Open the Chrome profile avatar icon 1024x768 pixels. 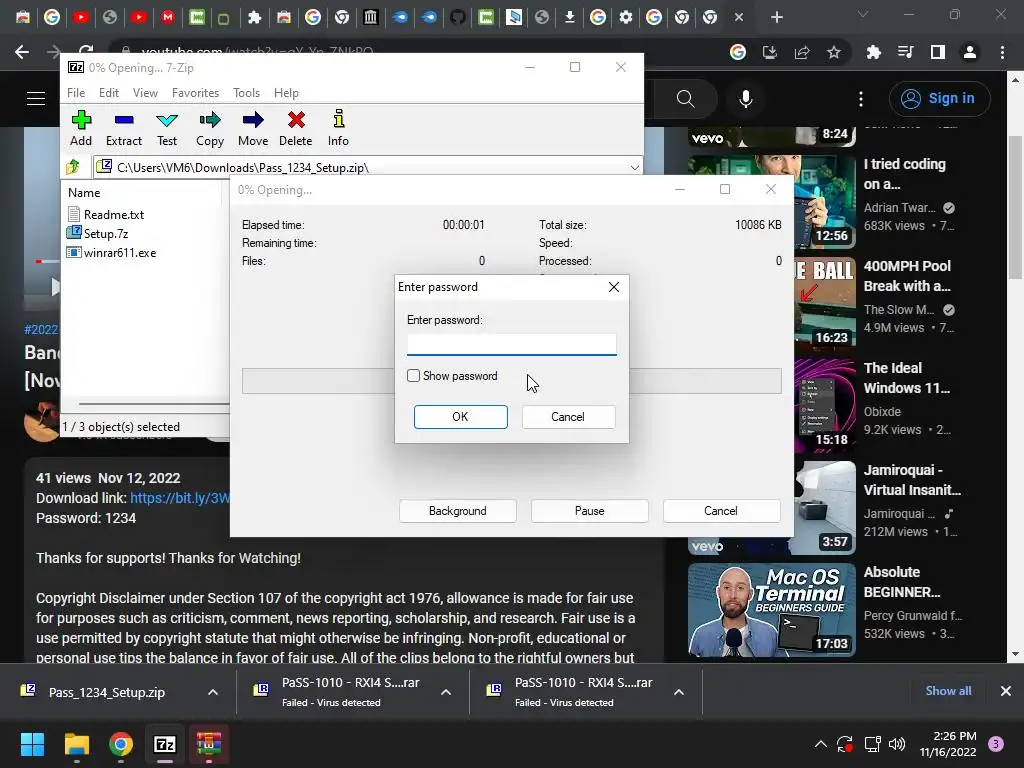[x=970, y=52]
